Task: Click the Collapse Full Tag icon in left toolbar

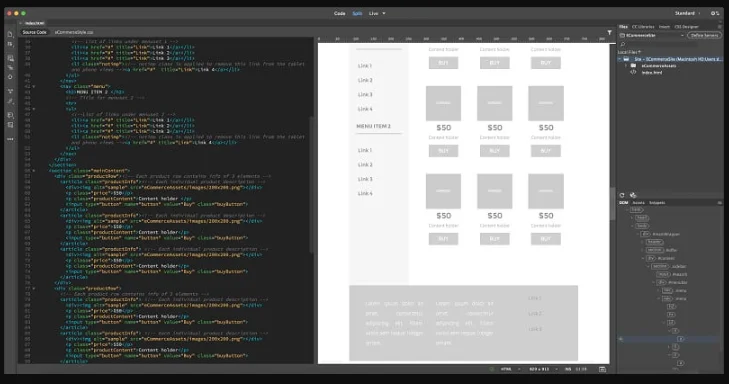Action: (10, 91)
